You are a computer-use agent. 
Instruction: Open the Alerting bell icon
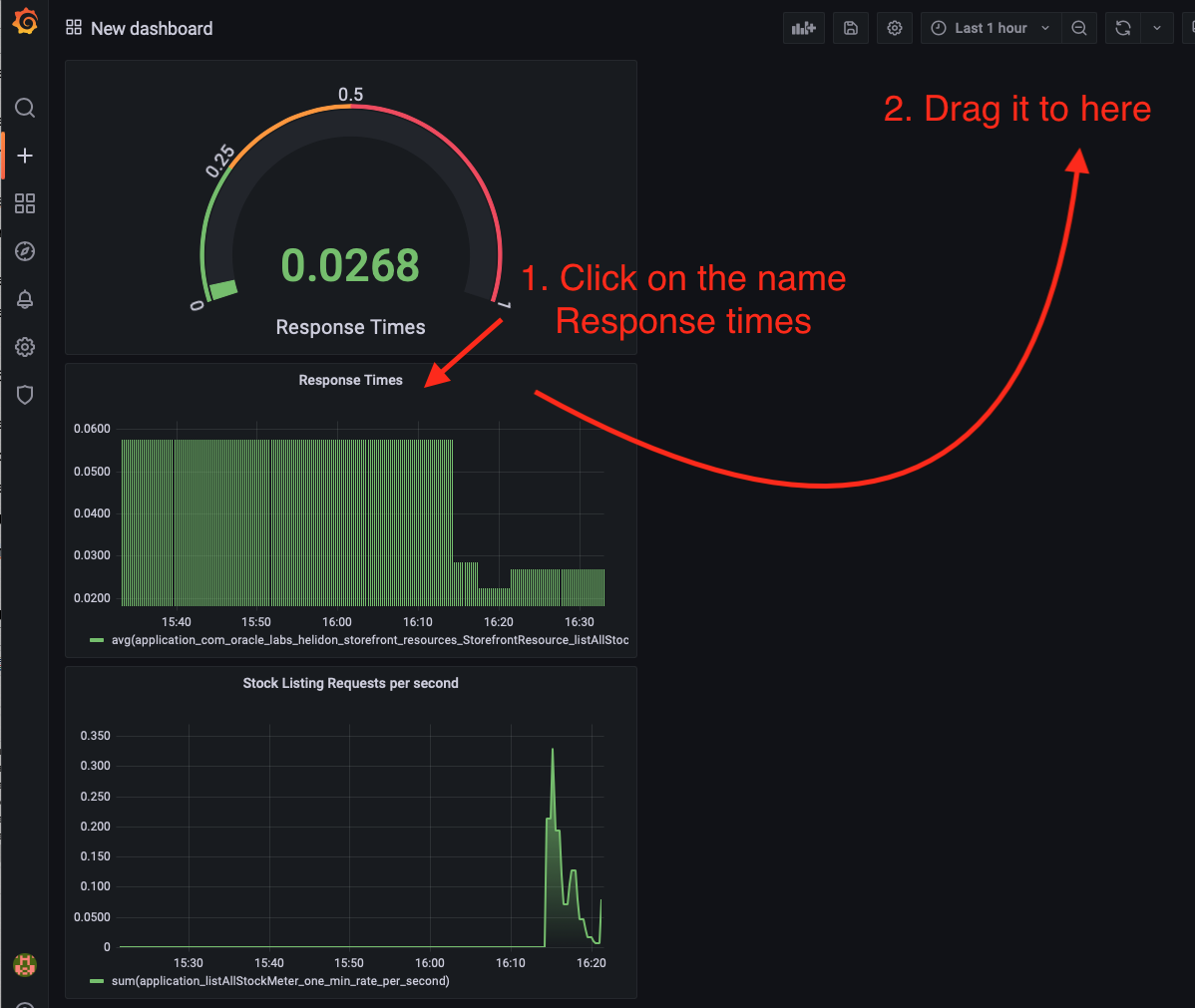tap(25, 299)
